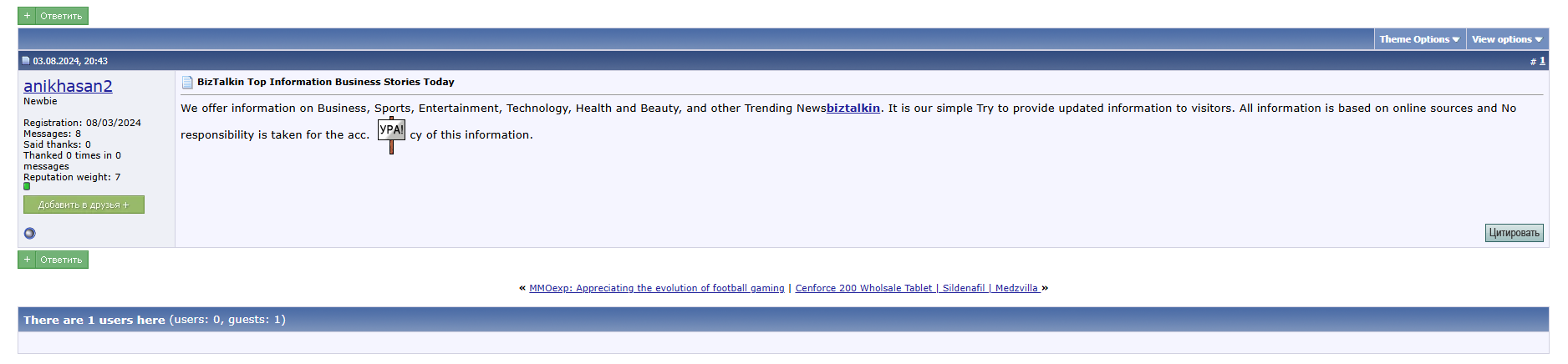Screen dimensions: 1568x364
Task: Click the post date 03.08.2024, 20:43
Action: click(x=70, y=61)
